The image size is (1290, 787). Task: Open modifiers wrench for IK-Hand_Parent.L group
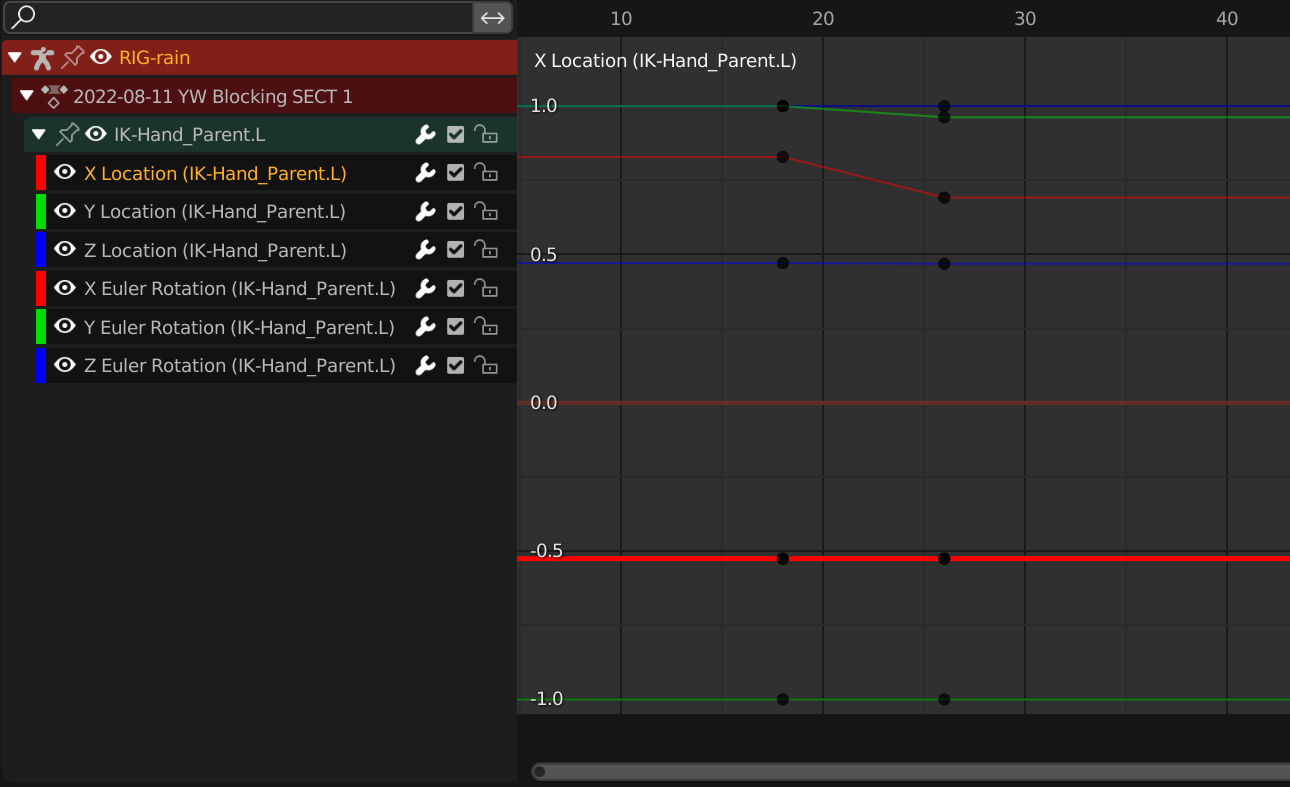(425, 135)
